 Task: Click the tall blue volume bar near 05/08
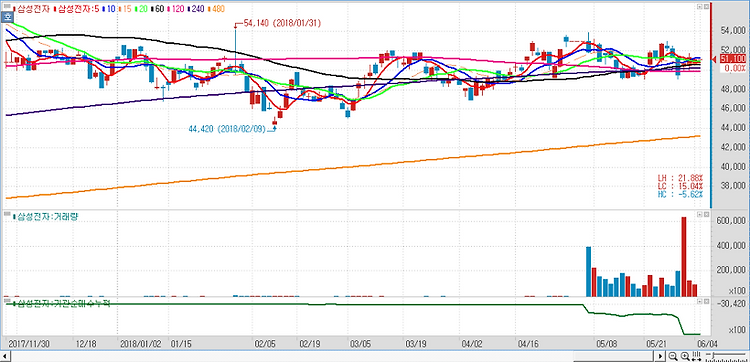click(x=588, y=272)
